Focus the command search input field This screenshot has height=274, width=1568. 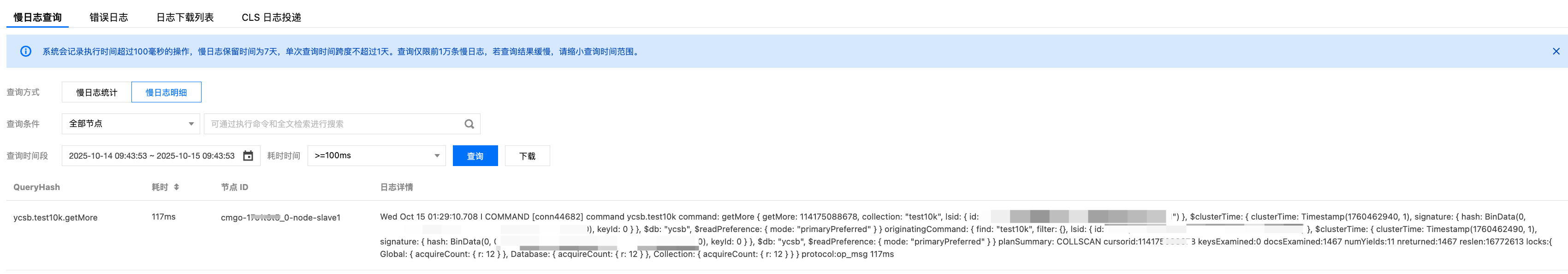335,124
